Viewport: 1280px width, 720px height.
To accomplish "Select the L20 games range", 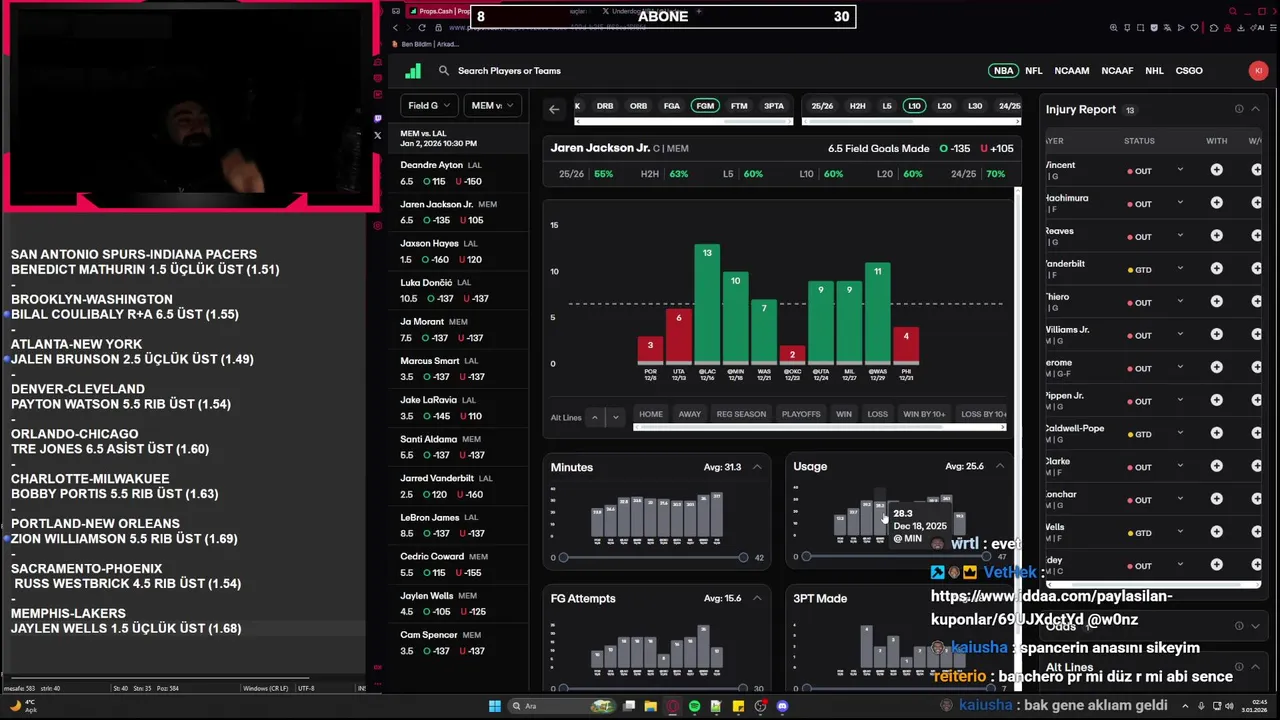I will point(944,106).
